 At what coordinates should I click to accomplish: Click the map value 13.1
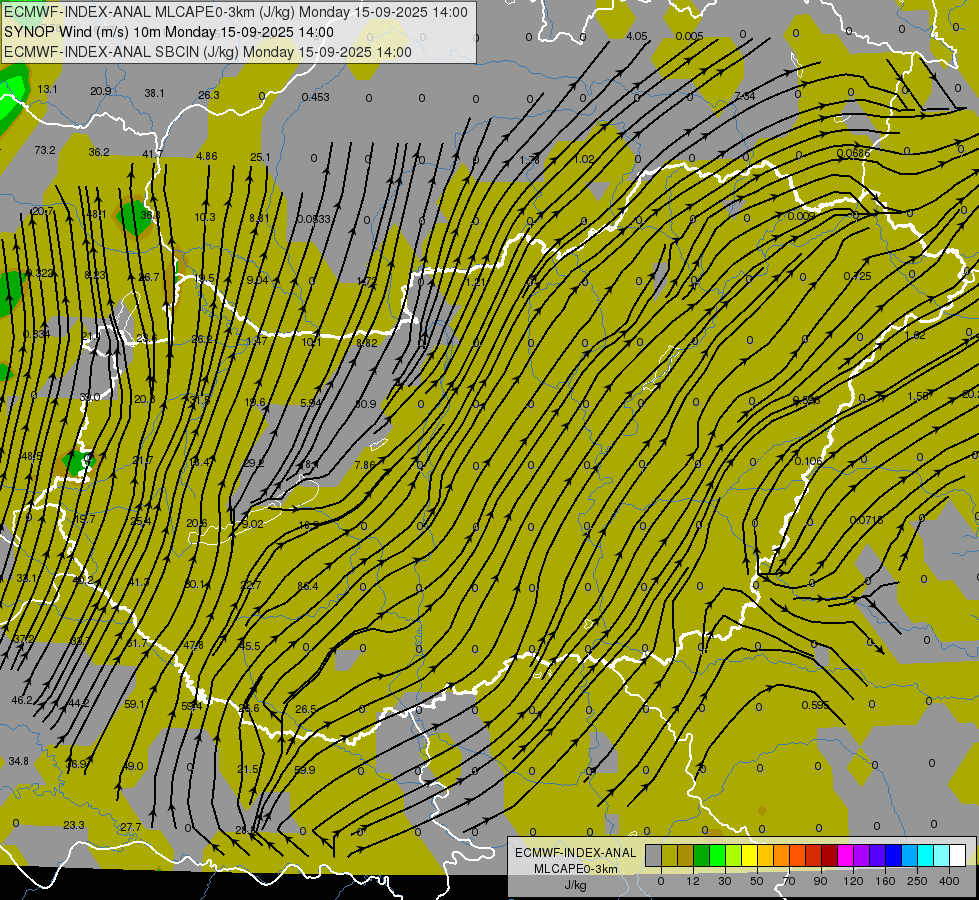[47, 89]
